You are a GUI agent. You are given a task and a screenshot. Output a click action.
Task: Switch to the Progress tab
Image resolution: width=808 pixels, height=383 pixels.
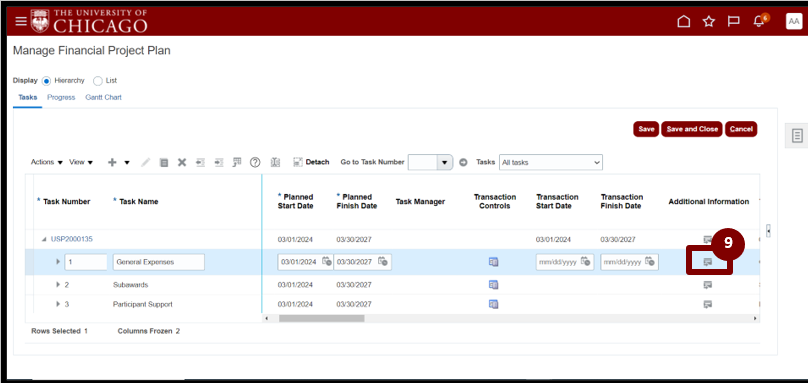61,97
